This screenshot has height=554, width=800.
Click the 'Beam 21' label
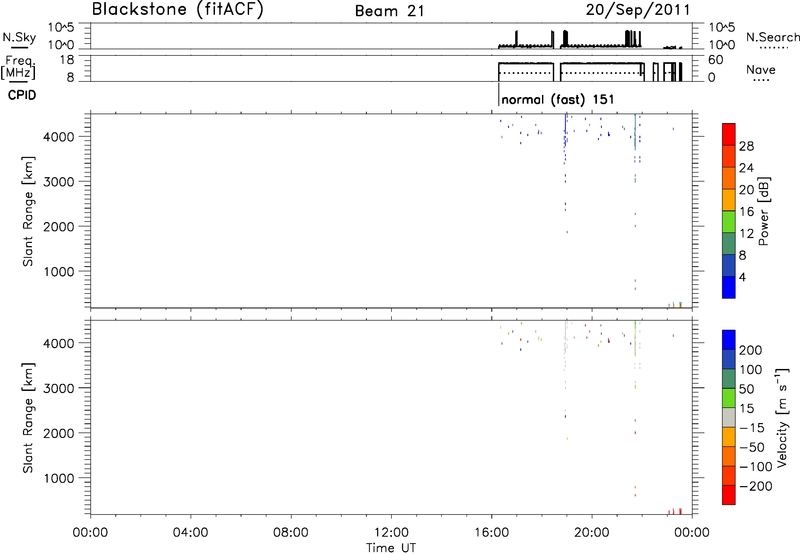click(389, 11)
